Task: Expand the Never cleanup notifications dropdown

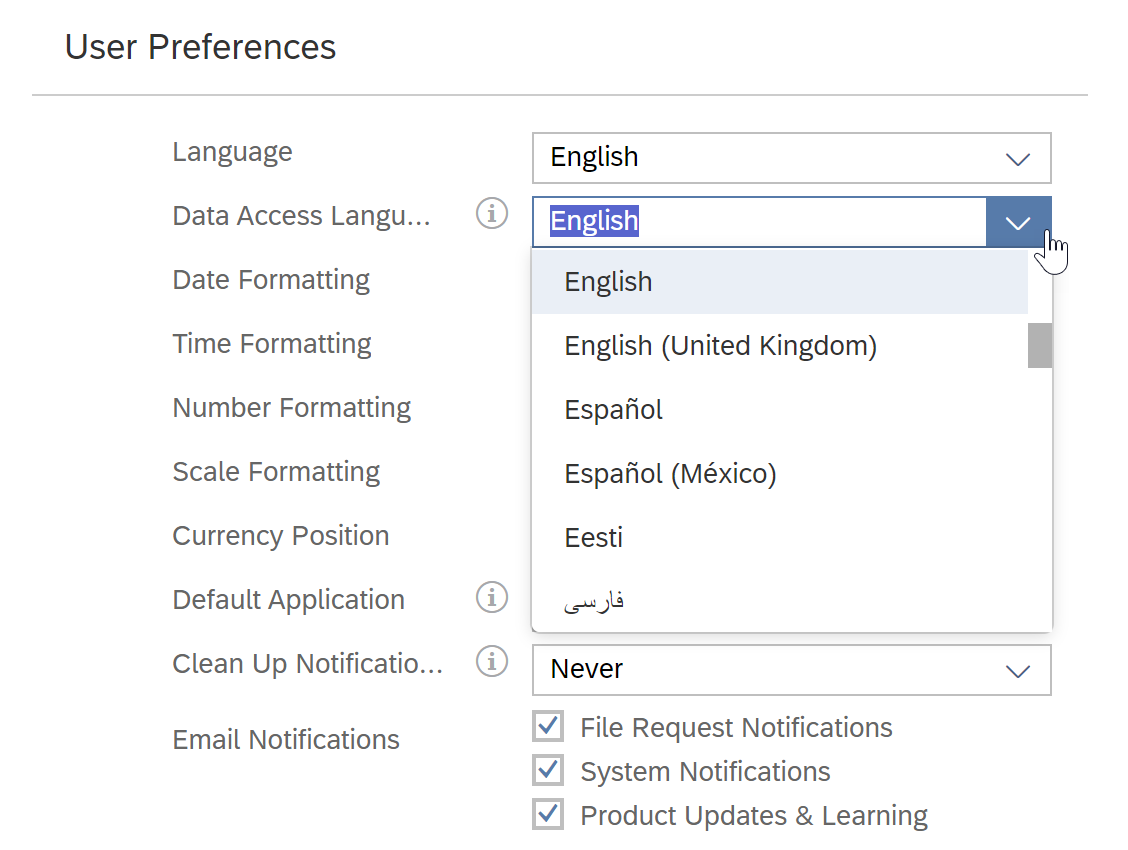Action: click(1017, 670)
